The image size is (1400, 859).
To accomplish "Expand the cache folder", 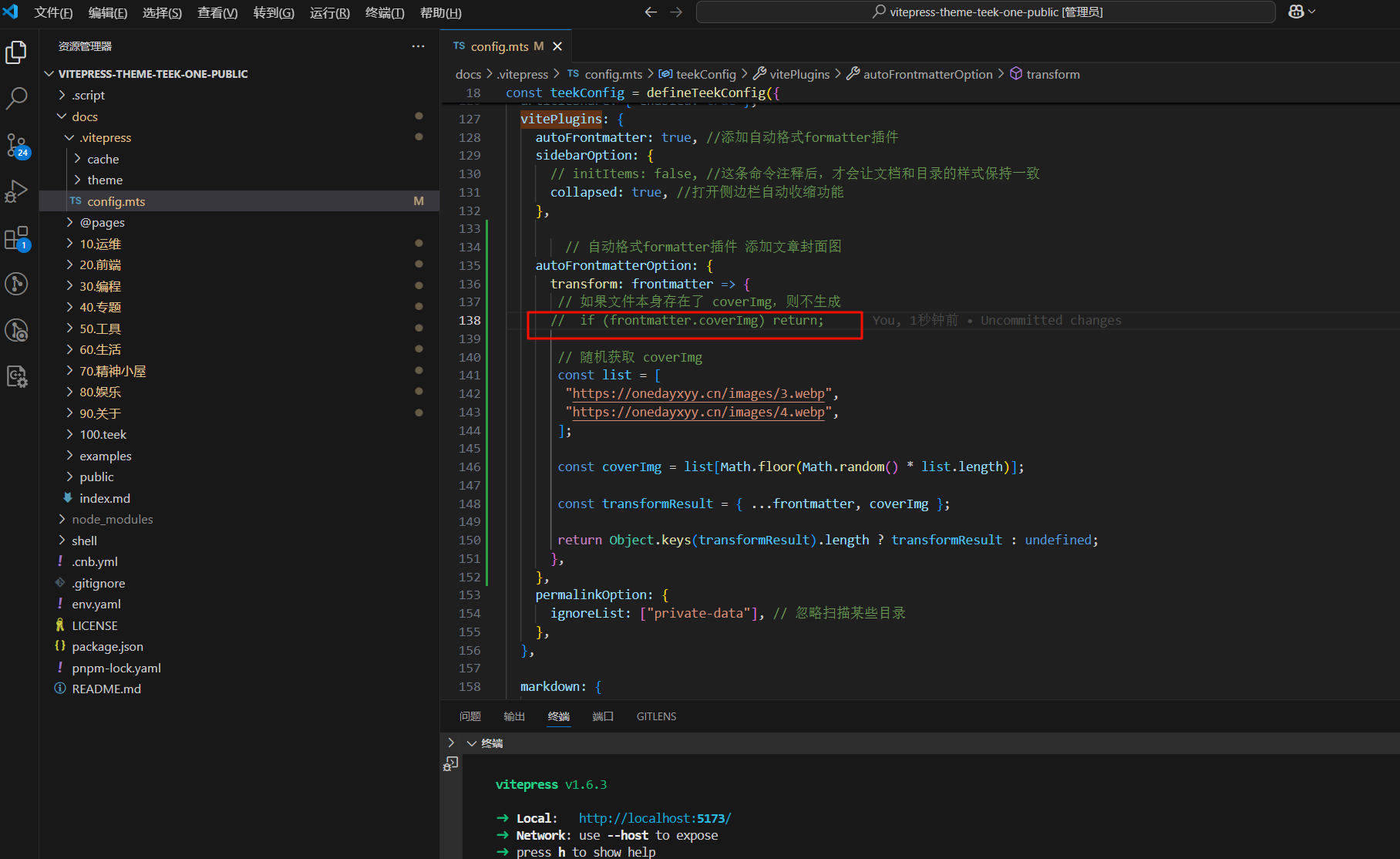I will click(239, 159).
